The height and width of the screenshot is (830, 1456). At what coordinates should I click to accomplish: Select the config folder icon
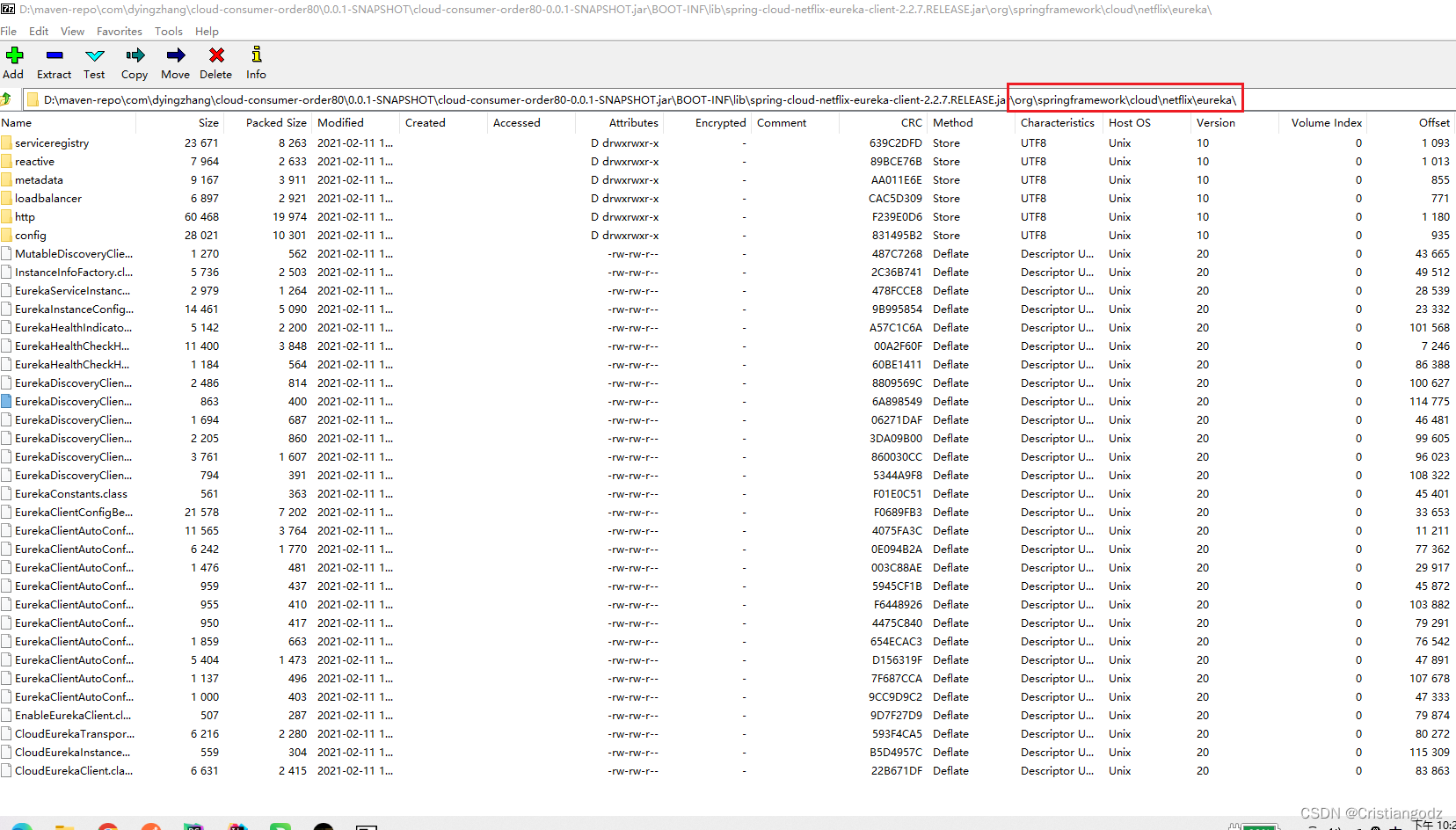(x=7, y=236)
